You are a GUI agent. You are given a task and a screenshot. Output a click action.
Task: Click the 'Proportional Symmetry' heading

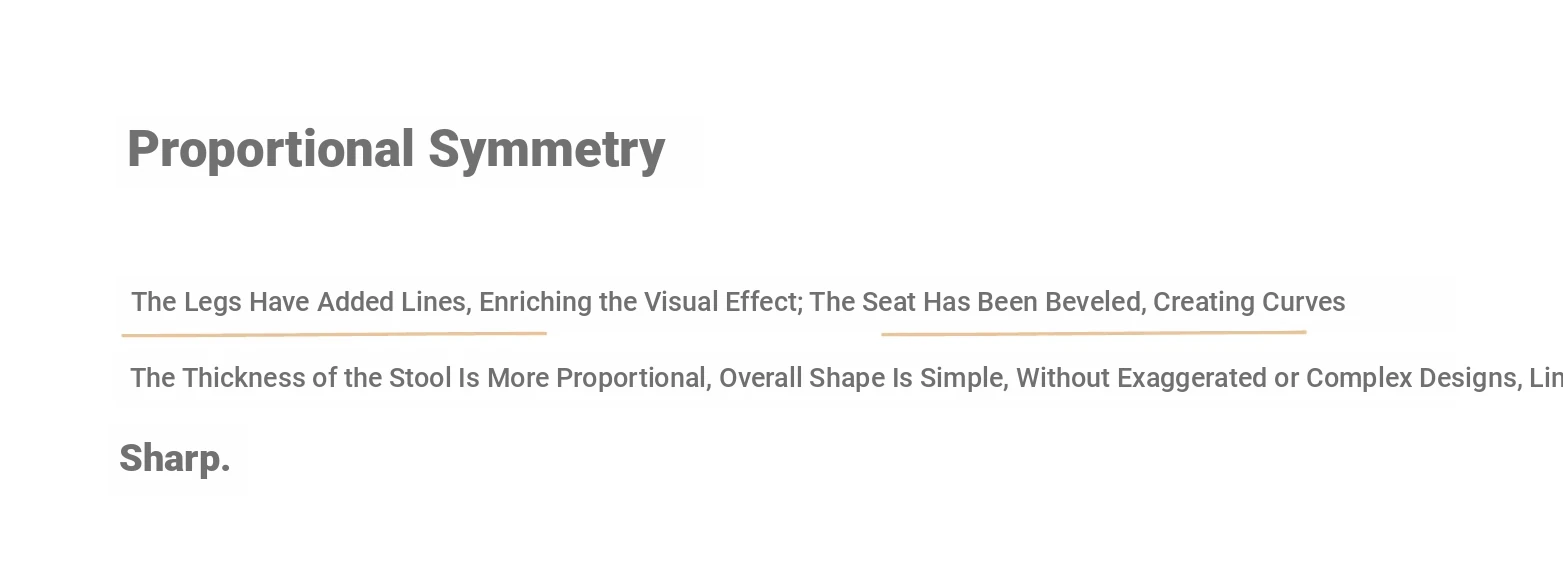point(396,151)
